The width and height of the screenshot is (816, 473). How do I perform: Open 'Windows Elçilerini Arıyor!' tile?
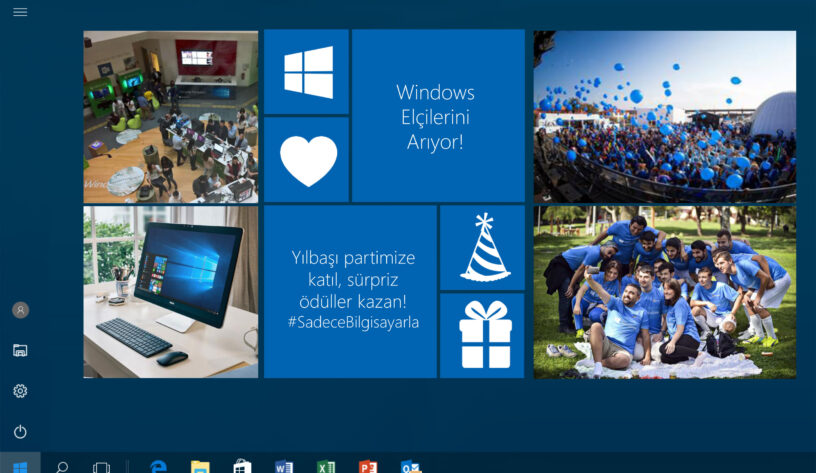click(438, 116)
